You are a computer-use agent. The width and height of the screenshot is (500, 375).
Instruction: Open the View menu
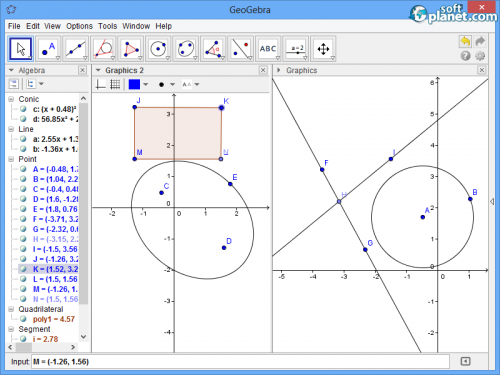pos(52,26)
